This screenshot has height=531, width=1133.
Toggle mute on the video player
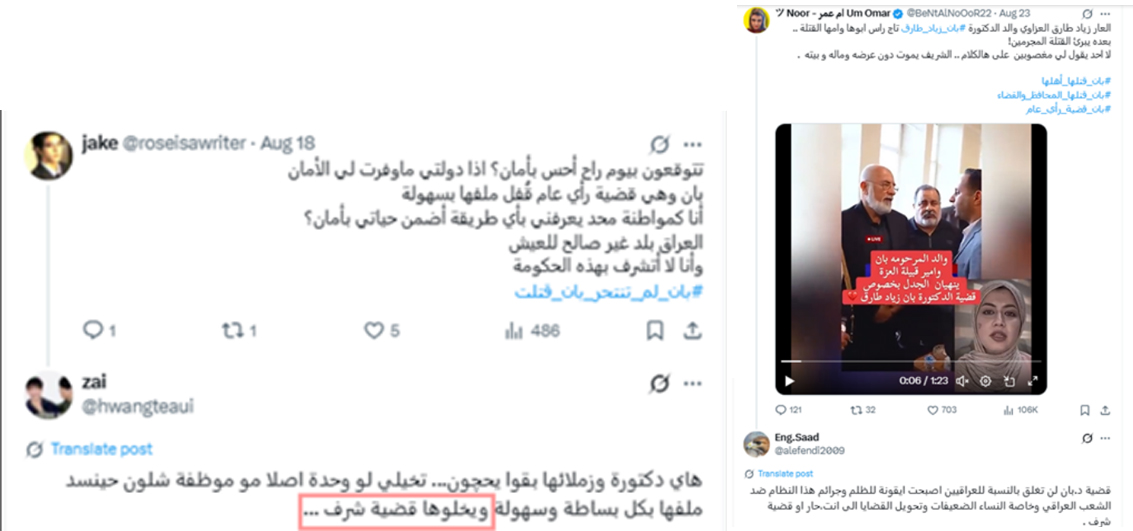(x=962, y=381)
